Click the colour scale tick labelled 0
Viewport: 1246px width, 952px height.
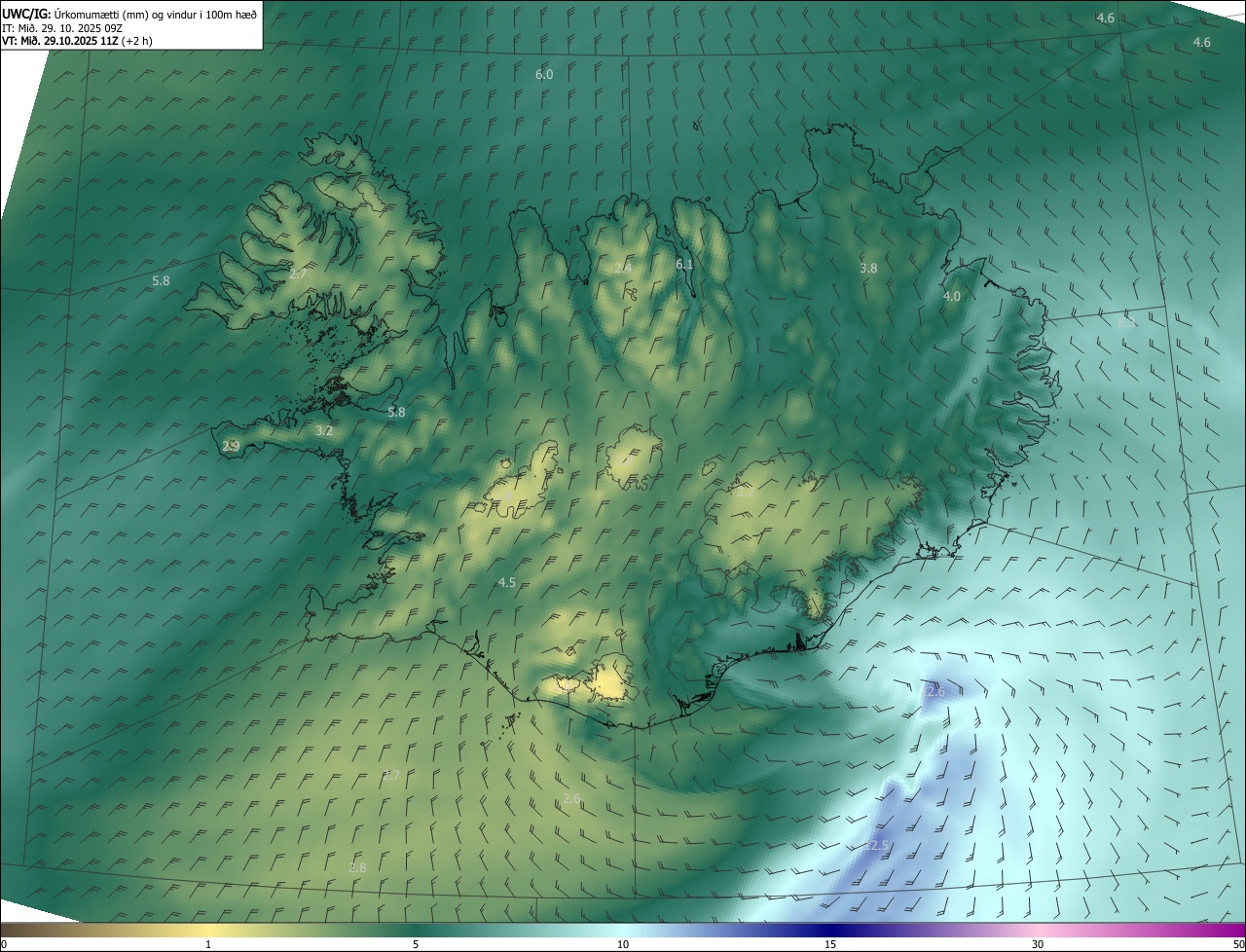point(4,944)
